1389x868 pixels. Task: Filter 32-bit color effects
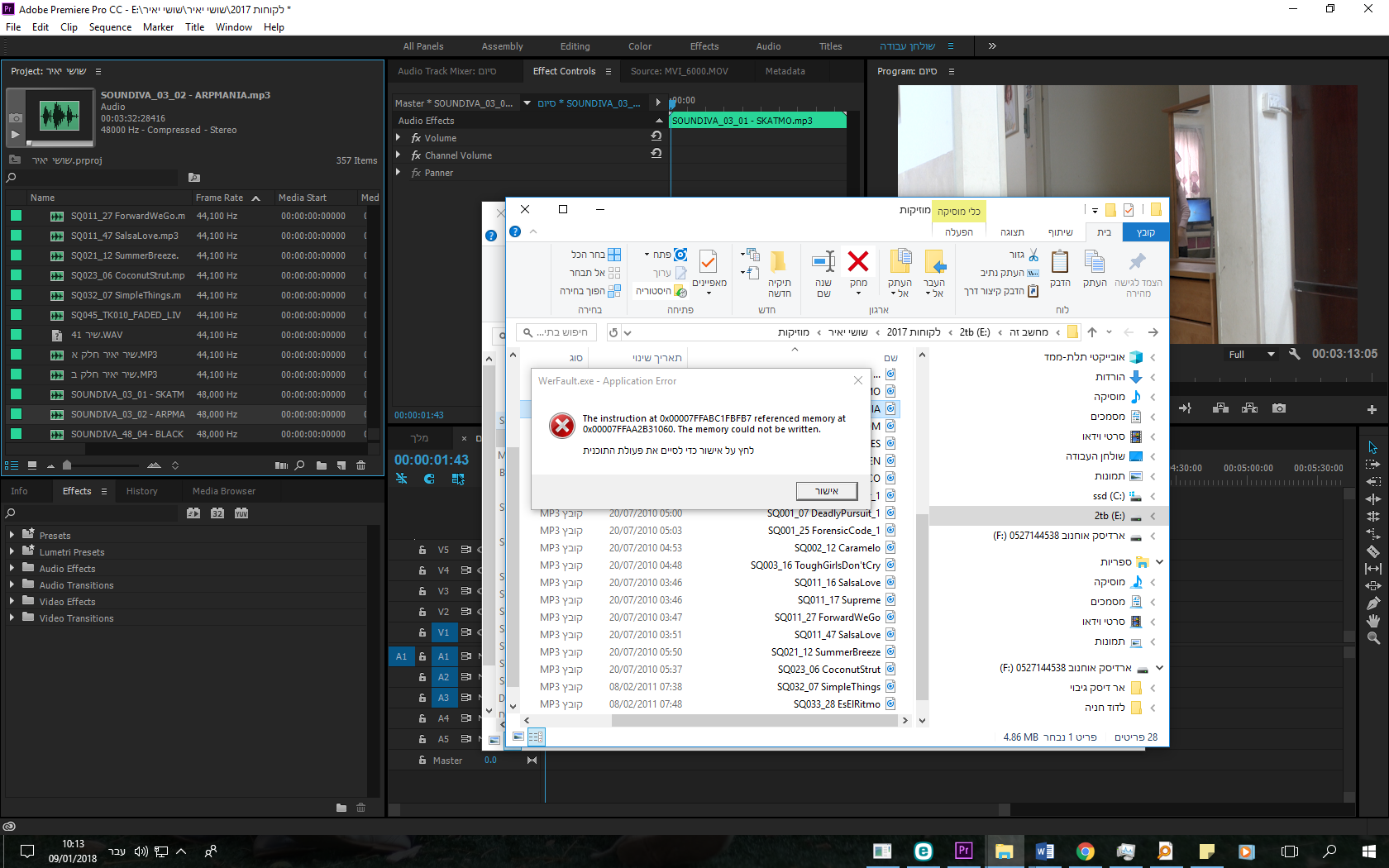(x=217, y=513)
